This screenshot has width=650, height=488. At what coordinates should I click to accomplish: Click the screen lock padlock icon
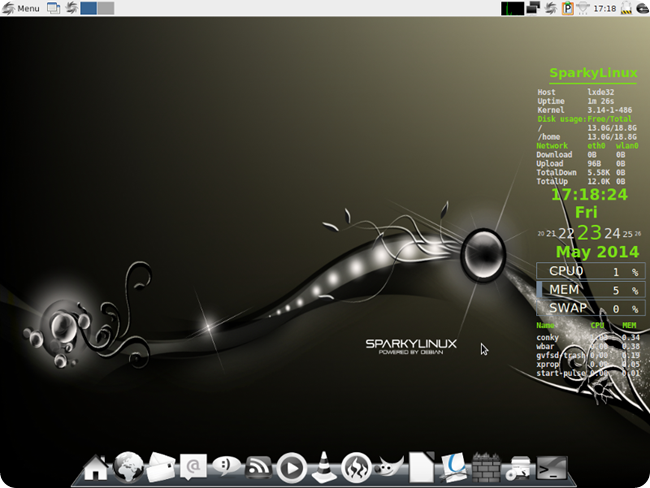click(626, 8)
